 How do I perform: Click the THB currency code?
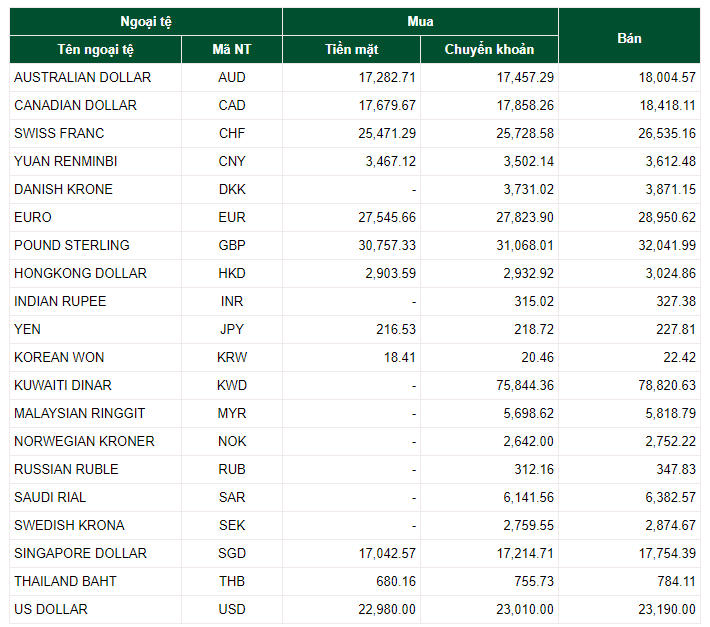[x=232, y=581]
